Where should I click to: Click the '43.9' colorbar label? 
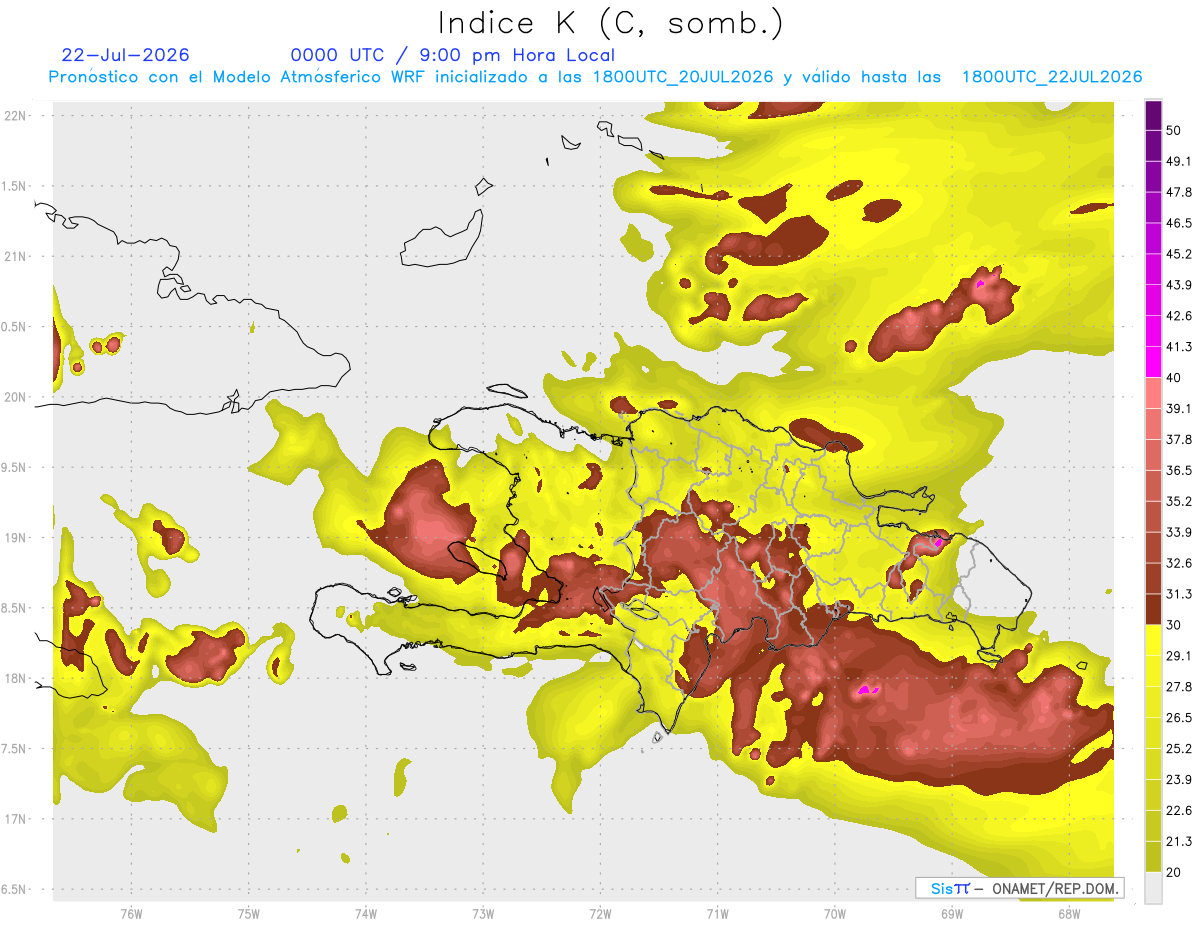pyautogui.click(x=1178, y=285)
